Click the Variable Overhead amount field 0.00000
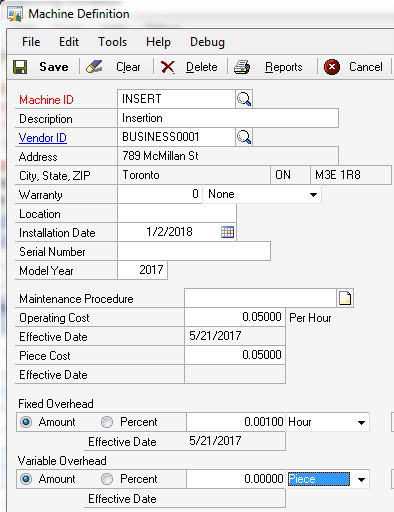The height and width of the screenshot is (512, 394). click(x=236, y=479)
